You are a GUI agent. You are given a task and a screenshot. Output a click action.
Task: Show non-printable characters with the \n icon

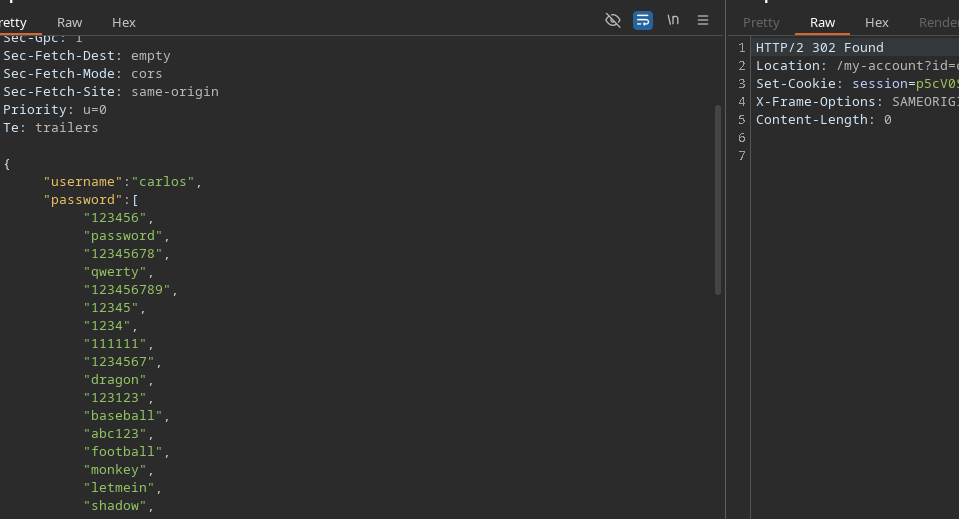673,20
